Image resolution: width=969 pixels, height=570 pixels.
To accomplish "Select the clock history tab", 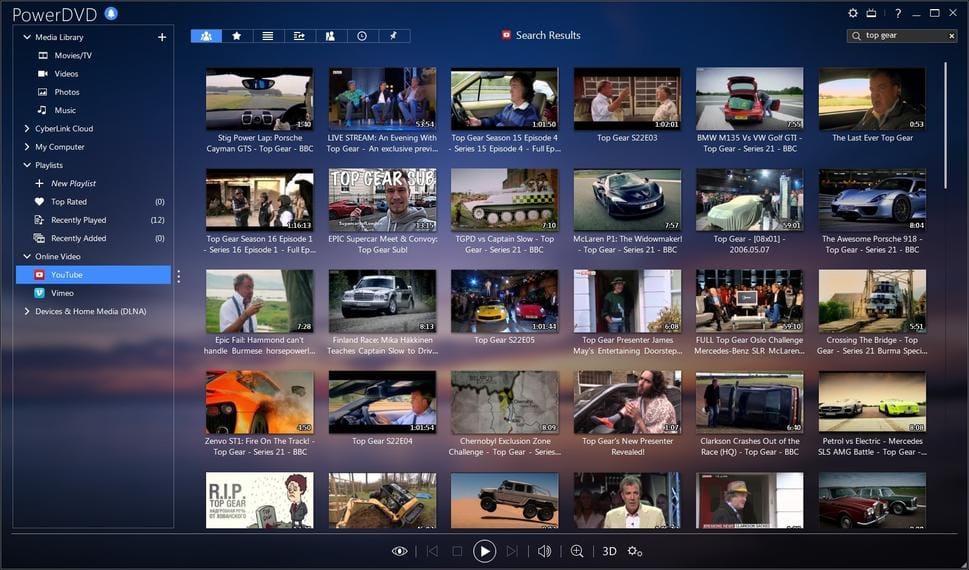I will click(x=362, y=36).
